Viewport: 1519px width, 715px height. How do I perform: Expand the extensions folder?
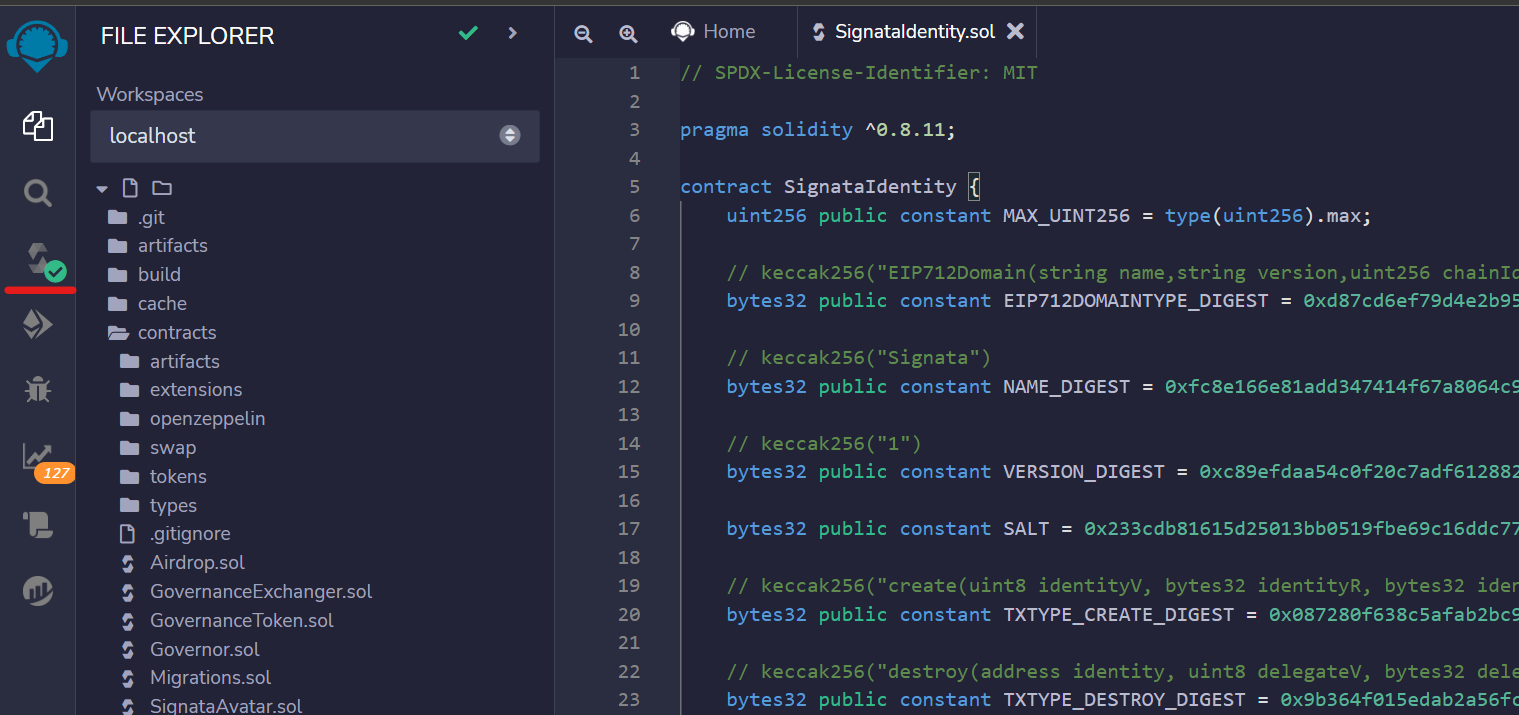(x=196, y=390)
